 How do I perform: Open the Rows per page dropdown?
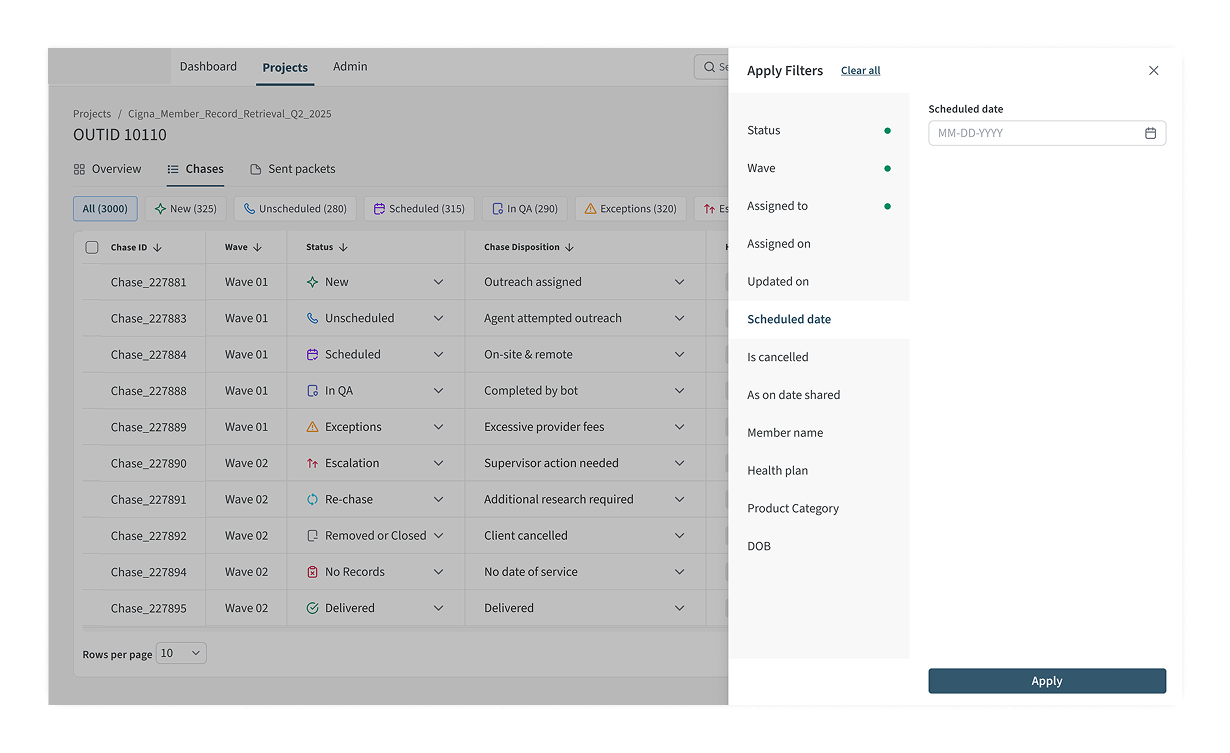181,653
